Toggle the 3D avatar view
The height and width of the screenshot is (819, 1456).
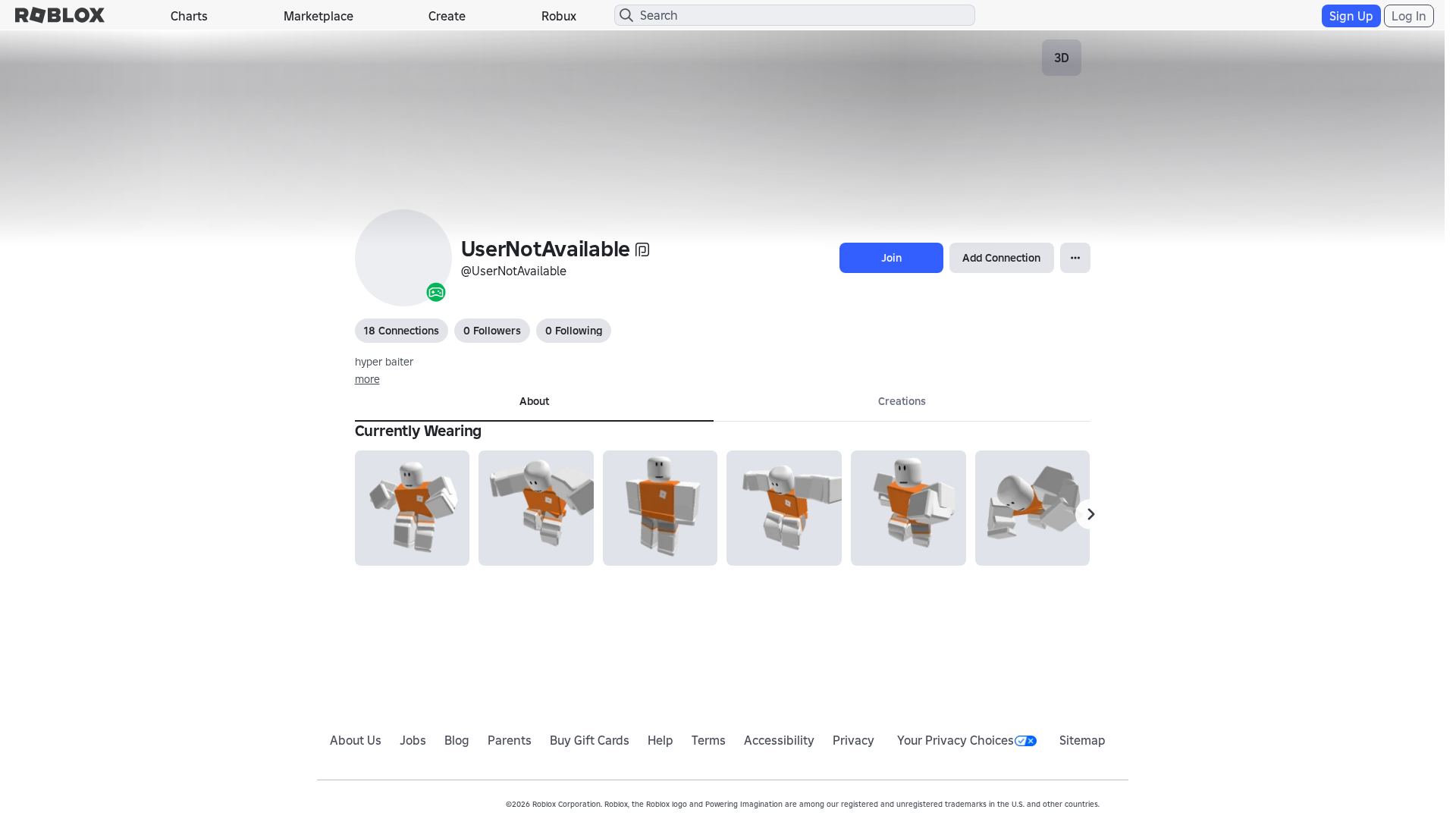[x=1062, y=58]
